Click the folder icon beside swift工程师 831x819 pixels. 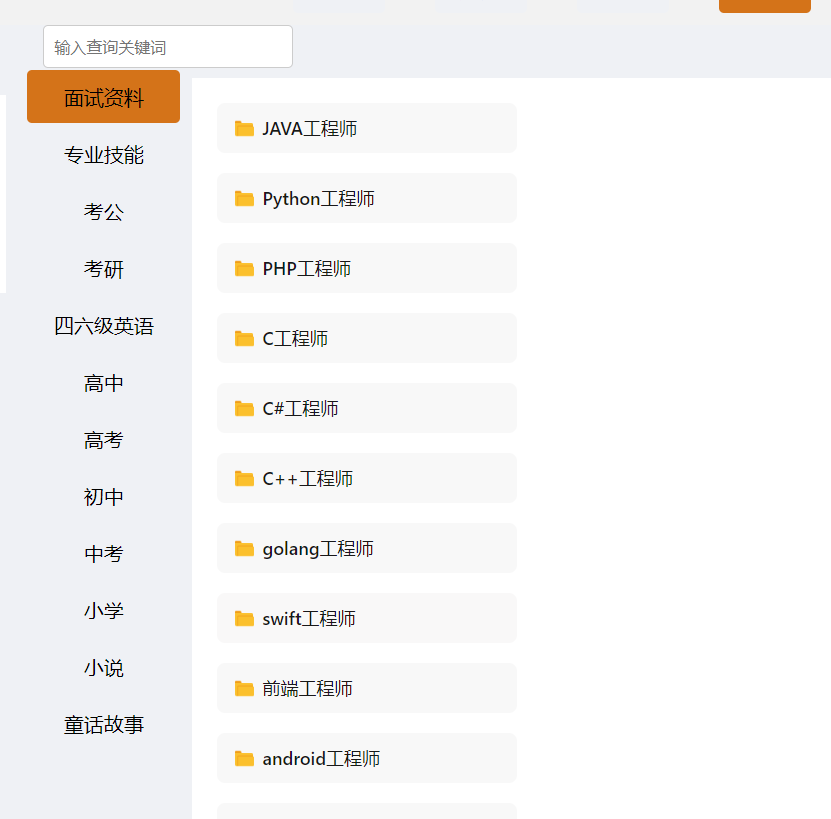tap(244, 618)
